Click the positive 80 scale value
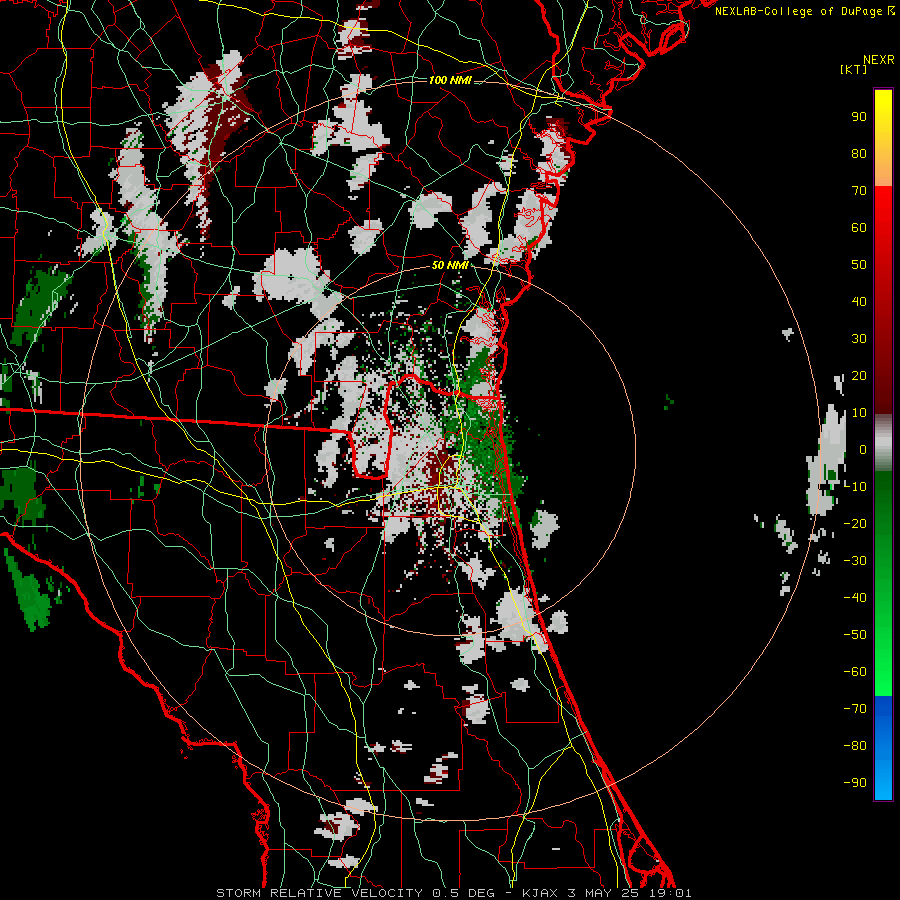 click(859, 154)
